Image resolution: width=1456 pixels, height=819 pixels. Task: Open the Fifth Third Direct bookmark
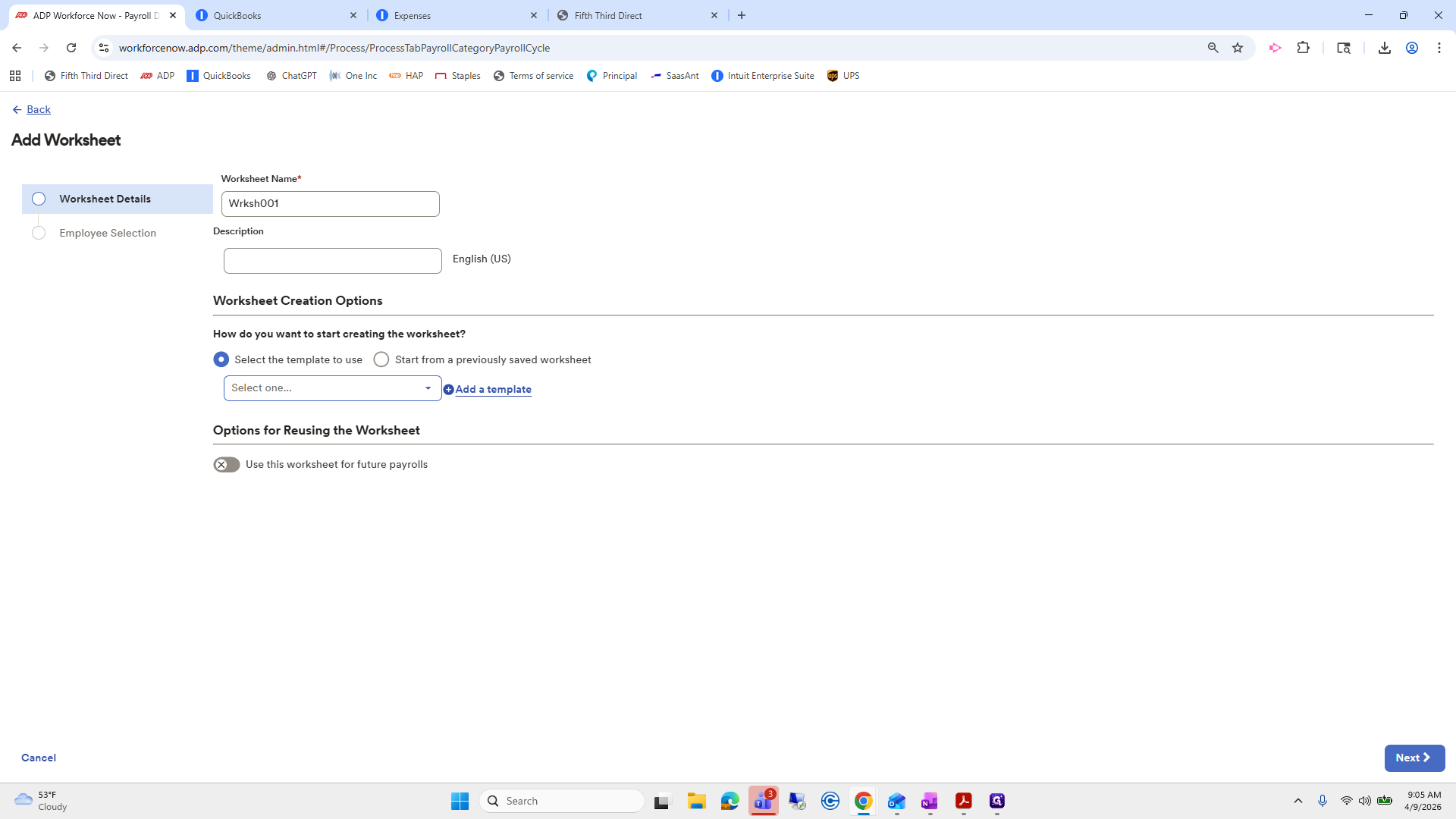86,76
